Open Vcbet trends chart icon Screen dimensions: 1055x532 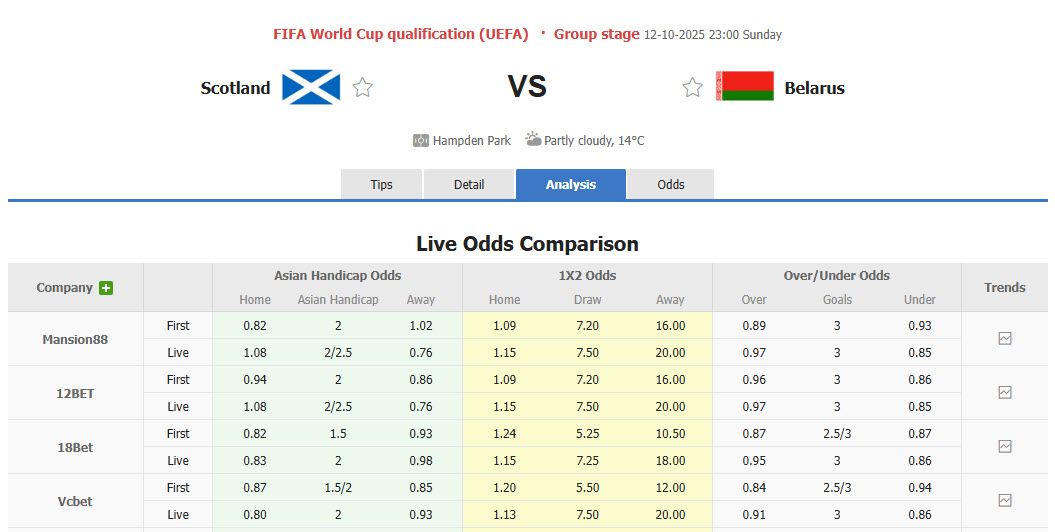(1005, 501)
